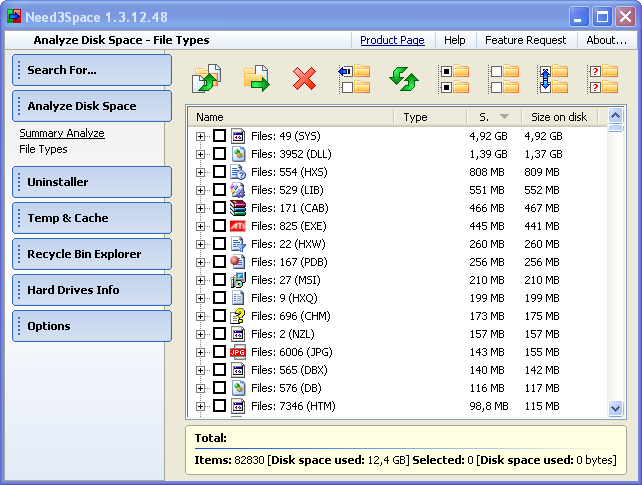
Task: Tick the Files: 554 (HXS) checkbox
Action: click(219, 171)
